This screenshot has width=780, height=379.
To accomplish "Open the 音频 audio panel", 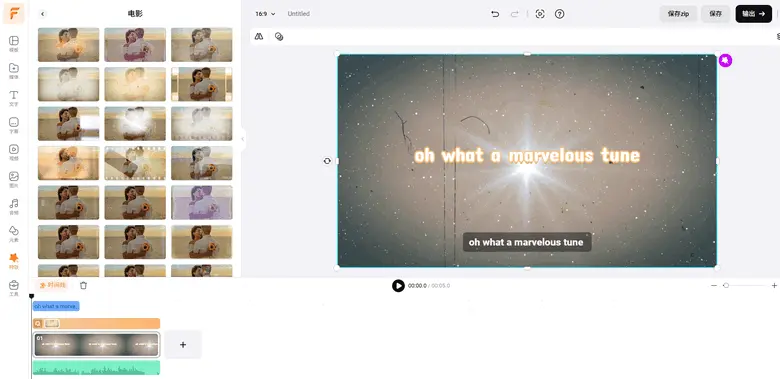I will 13,207.
